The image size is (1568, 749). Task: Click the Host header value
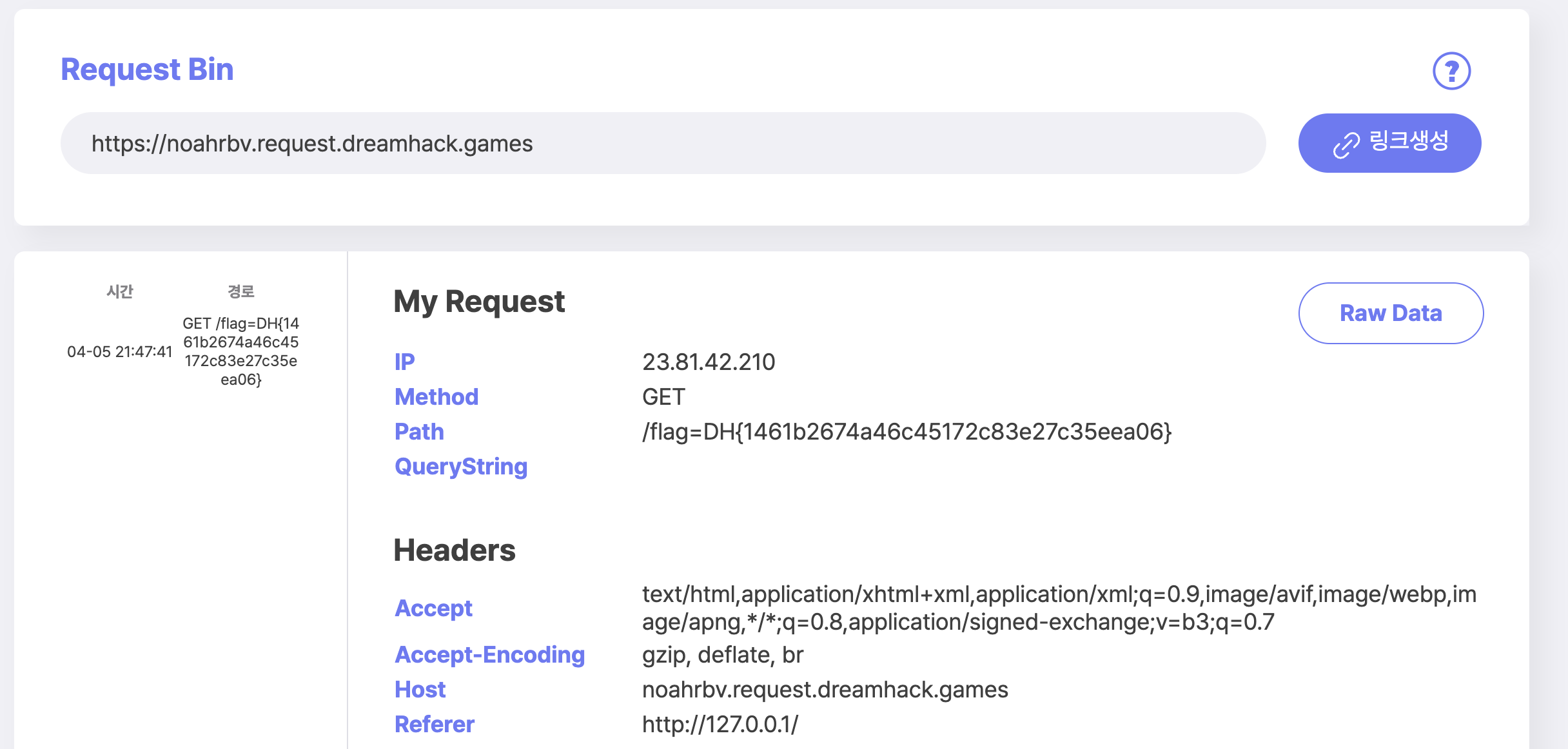[825, 690]
